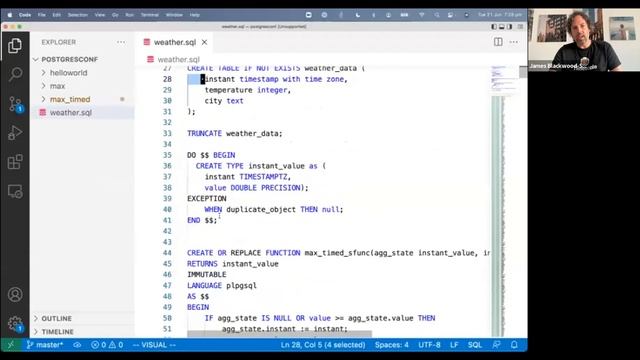Viewport: 640px width, 360px height.
Task: Change the LF end-of-line sequence
Action: click(x=454, y=345)
